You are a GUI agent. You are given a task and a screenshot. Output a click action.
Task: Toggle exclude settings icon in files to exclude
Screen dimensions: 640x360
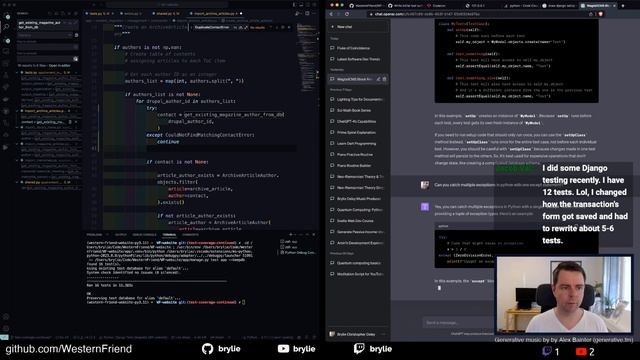(x=76, y=59)
